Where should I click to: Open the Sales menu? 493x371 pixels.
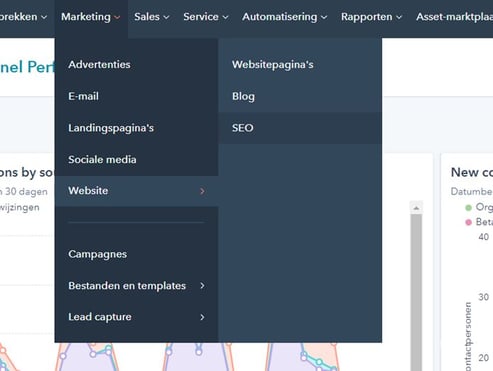(152, 17)
